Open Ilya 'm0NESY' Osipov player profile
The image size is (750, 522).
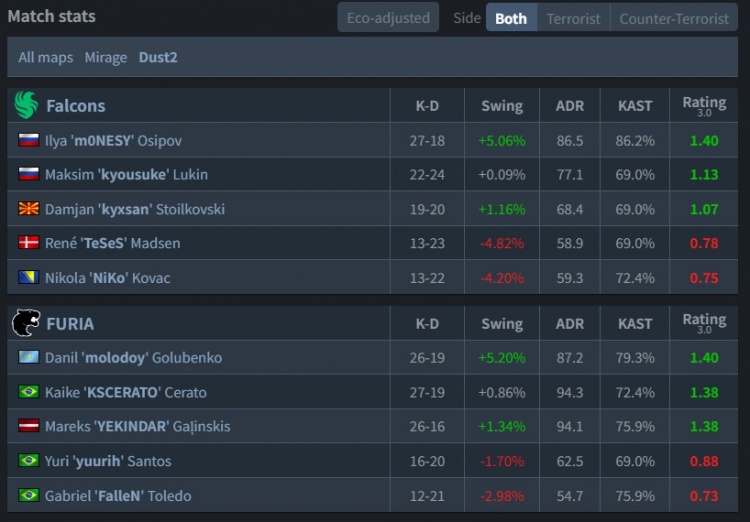113,140
